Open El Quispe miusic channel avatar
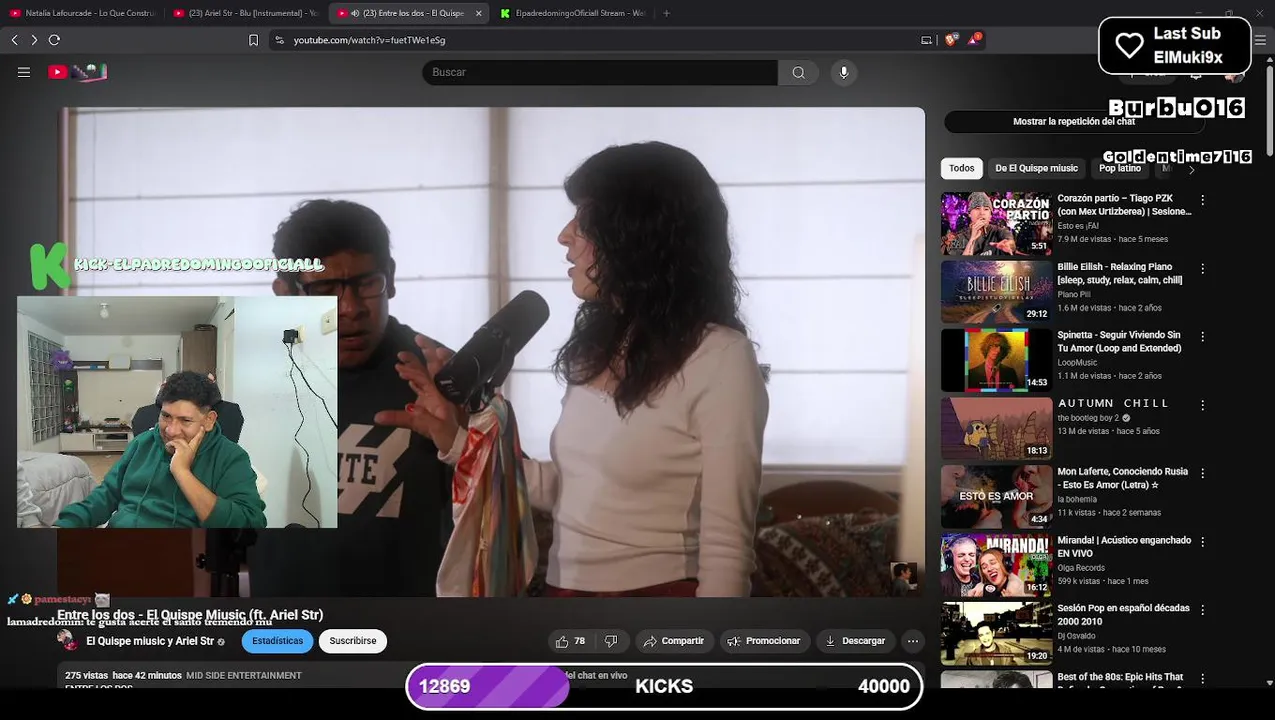 coord(67,641)
